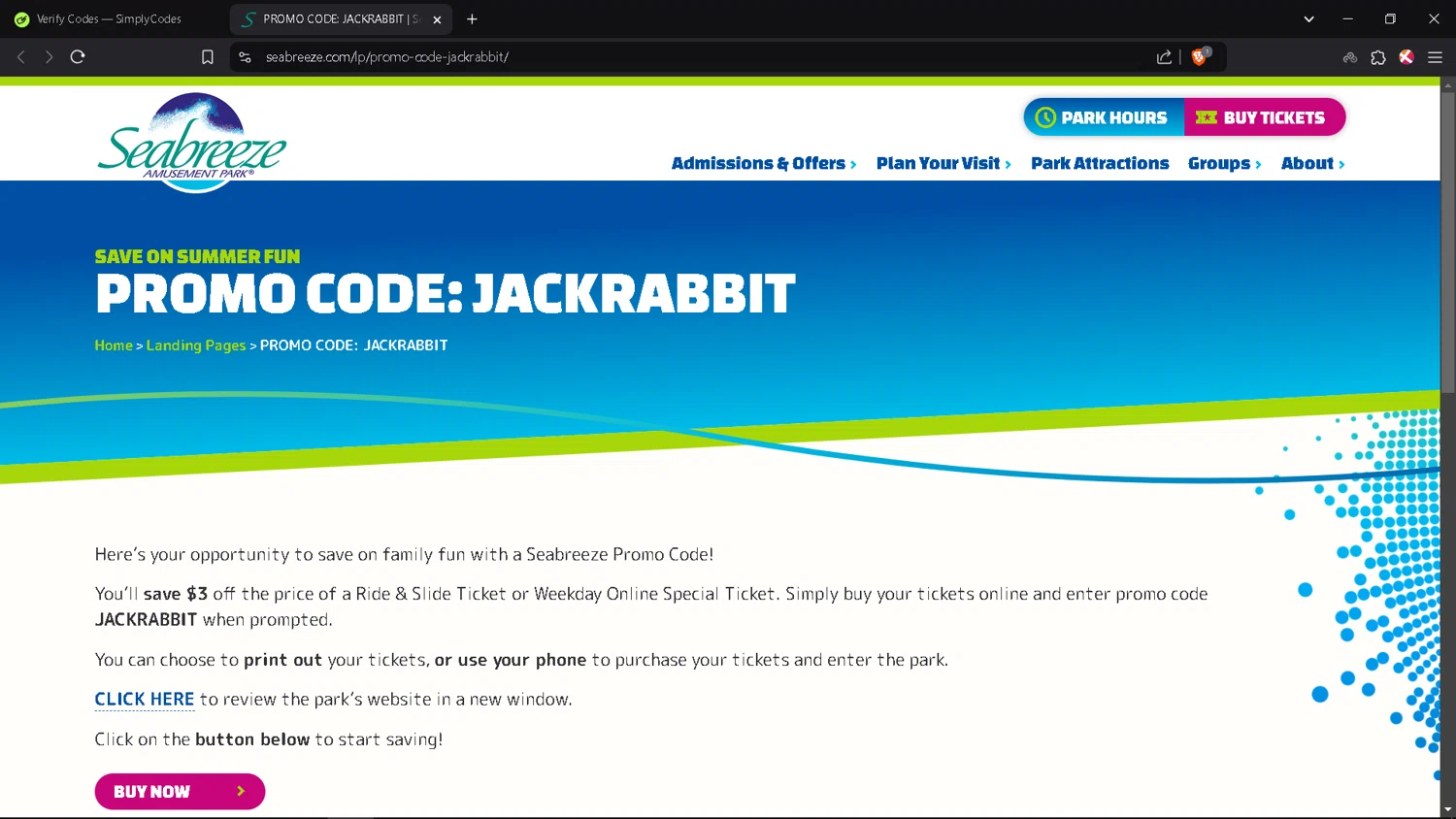
Task: Click the red extension icon in toolbar
Action: [x=1406, y=57]
